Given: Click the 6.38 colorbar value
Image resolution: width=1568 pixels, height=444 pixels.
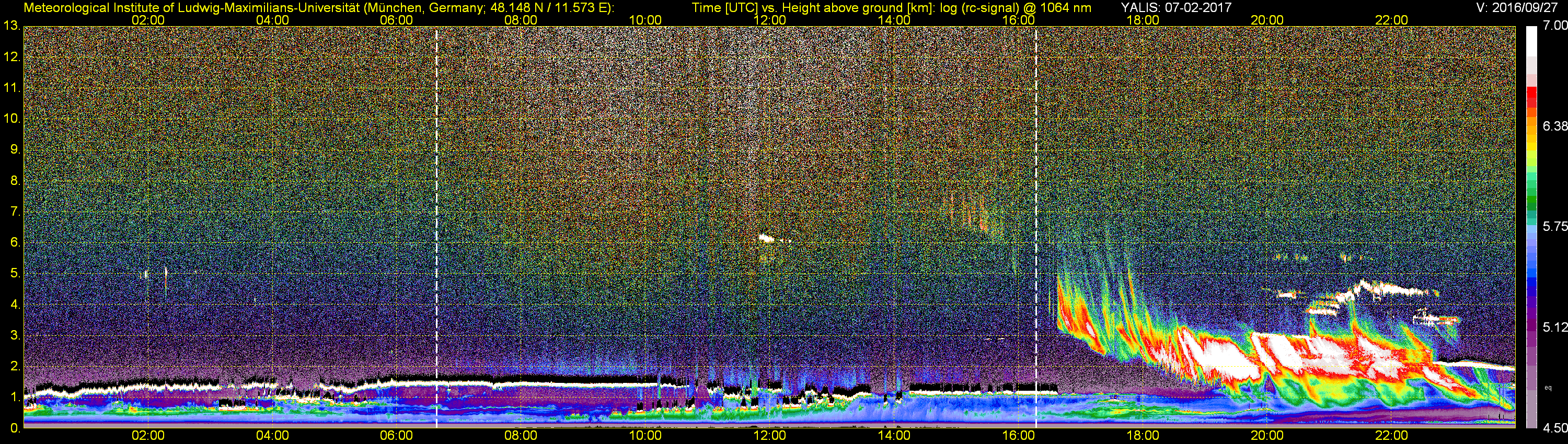Looking at the screenshot, I should point(1554,126).
